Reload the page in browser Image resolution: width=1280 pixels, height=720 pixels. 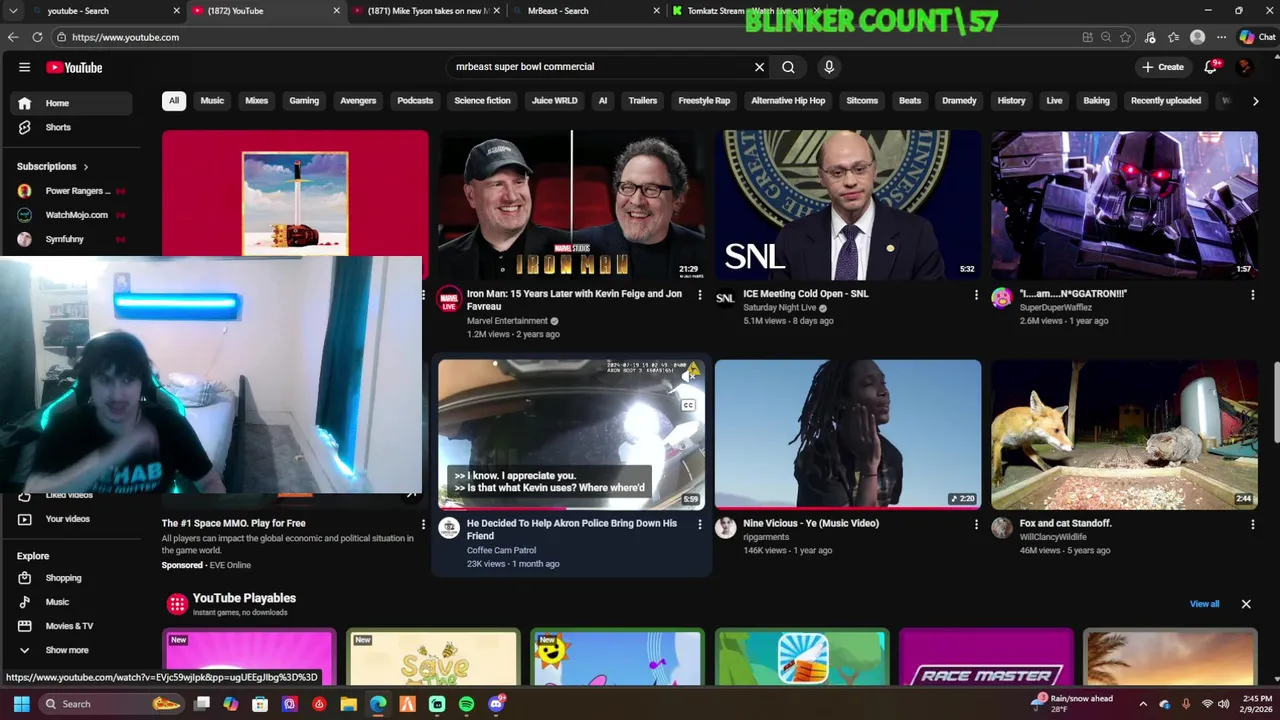pos(37,37)
